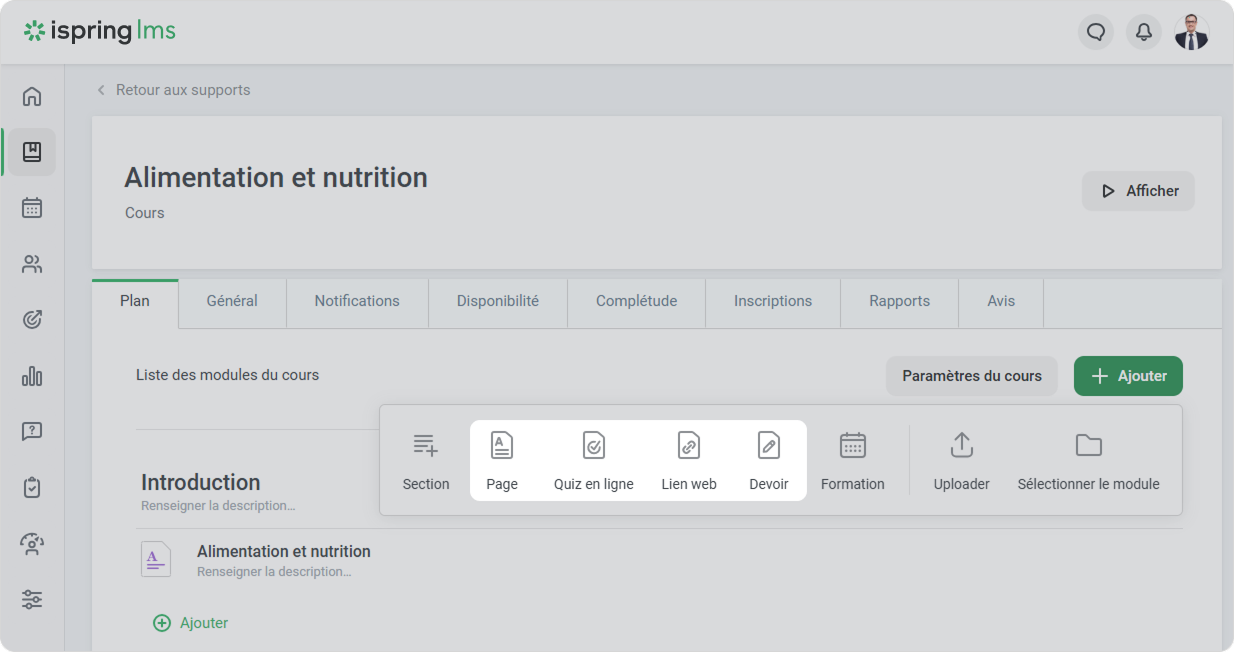
Task: Switch to the Général tab
Action: 232,301
